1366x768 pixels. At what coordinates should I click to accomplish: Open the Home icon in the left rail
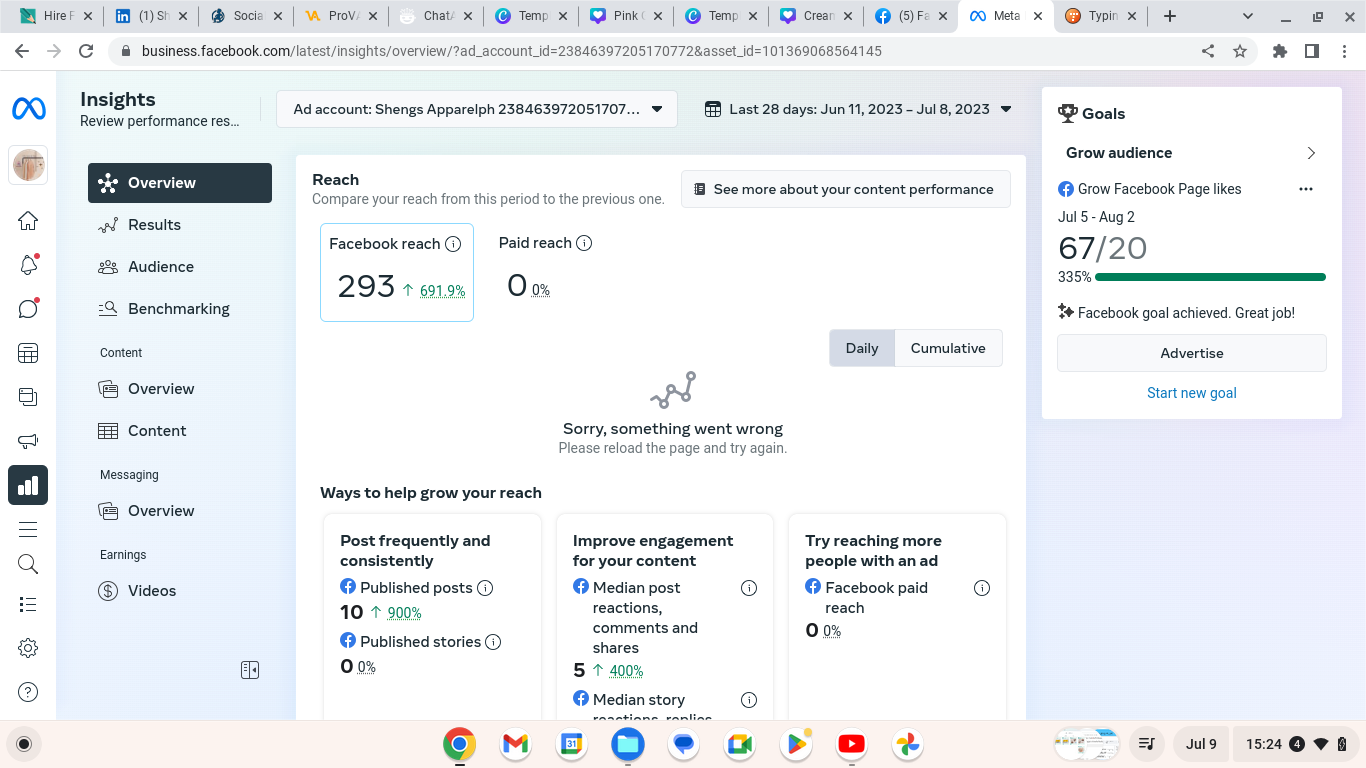(28, 221)
